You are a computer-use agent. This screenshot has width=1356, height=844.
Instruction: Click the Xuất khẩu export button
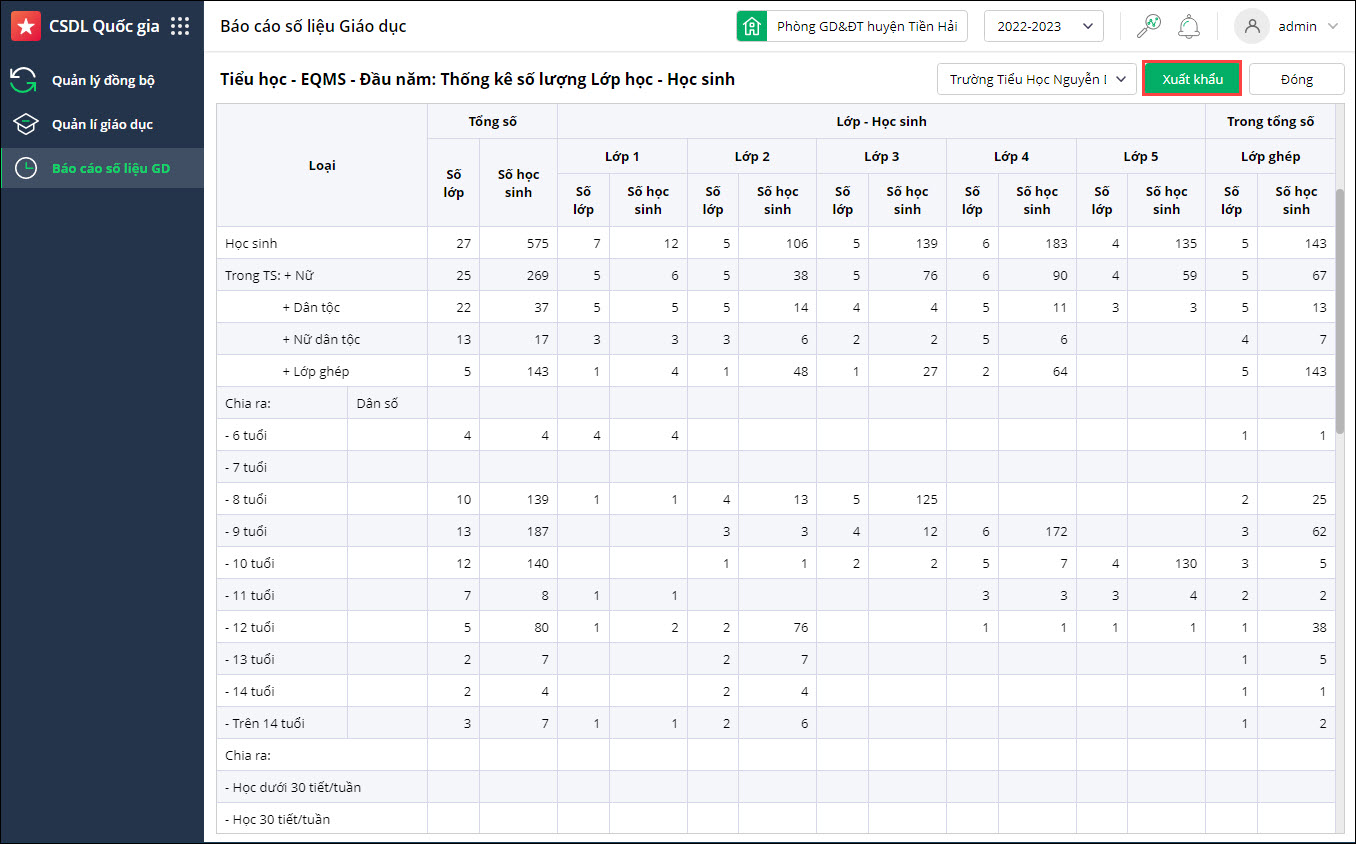pyautogui.click(x=1192, y=79)
